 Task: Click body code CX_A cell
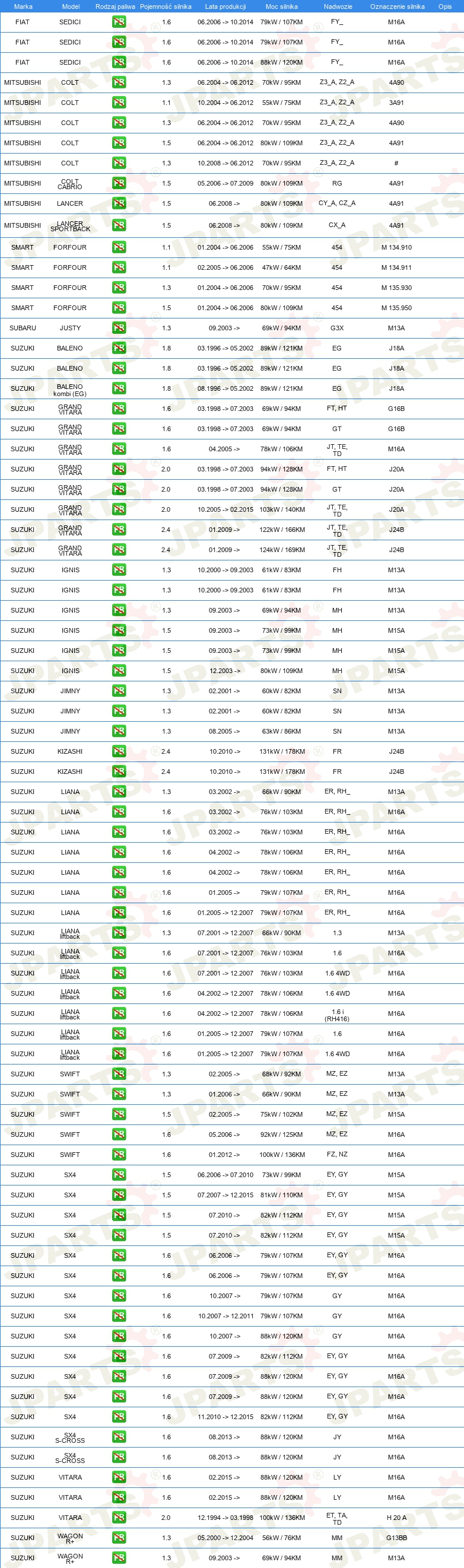(x=337, y=225)
